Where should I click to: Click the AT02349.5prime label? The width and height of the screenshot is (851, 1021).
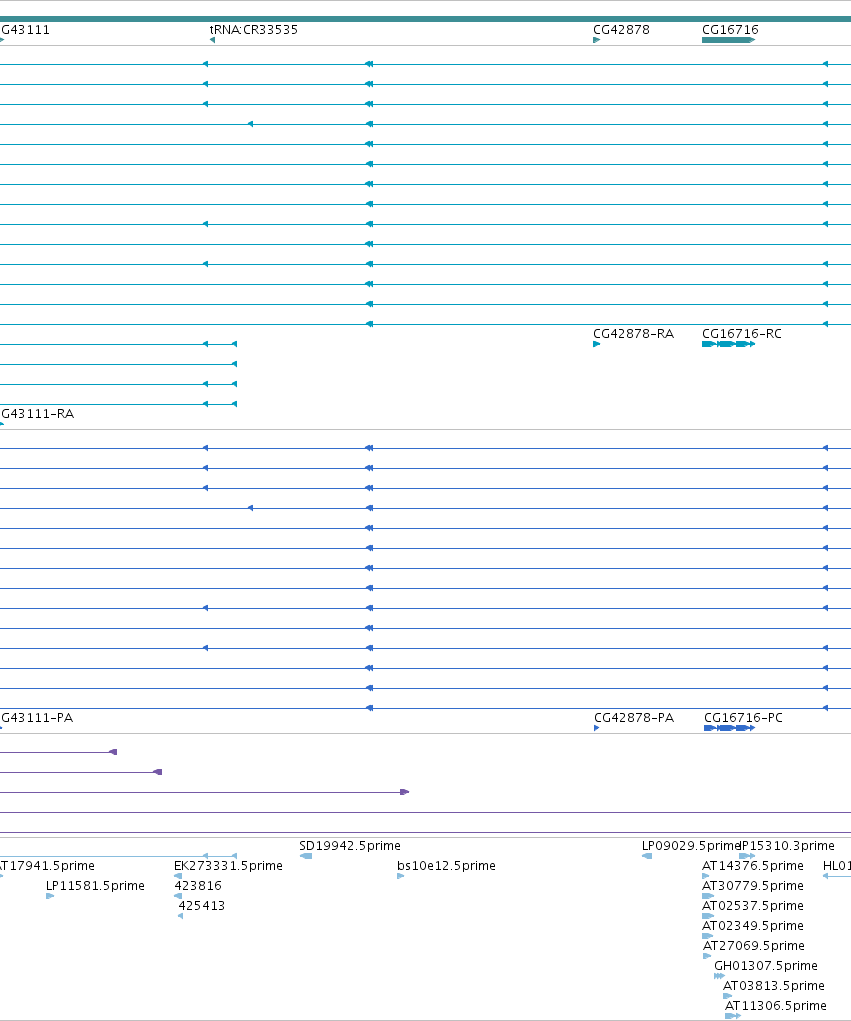click(x=753, y=926)
